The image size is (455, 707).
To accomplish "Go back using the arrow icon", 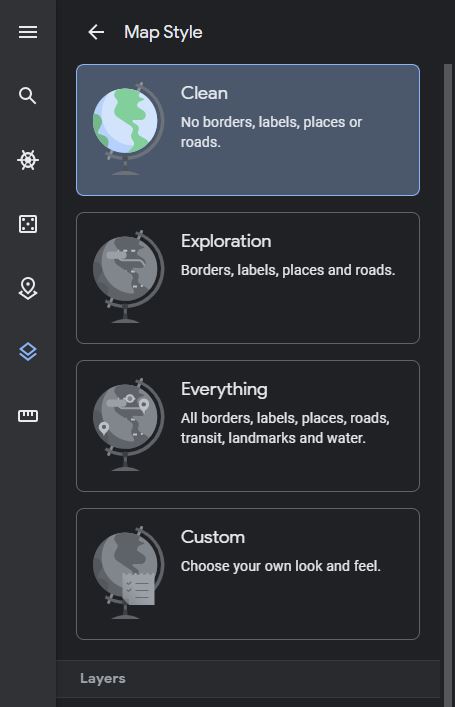I will point(96,32).
